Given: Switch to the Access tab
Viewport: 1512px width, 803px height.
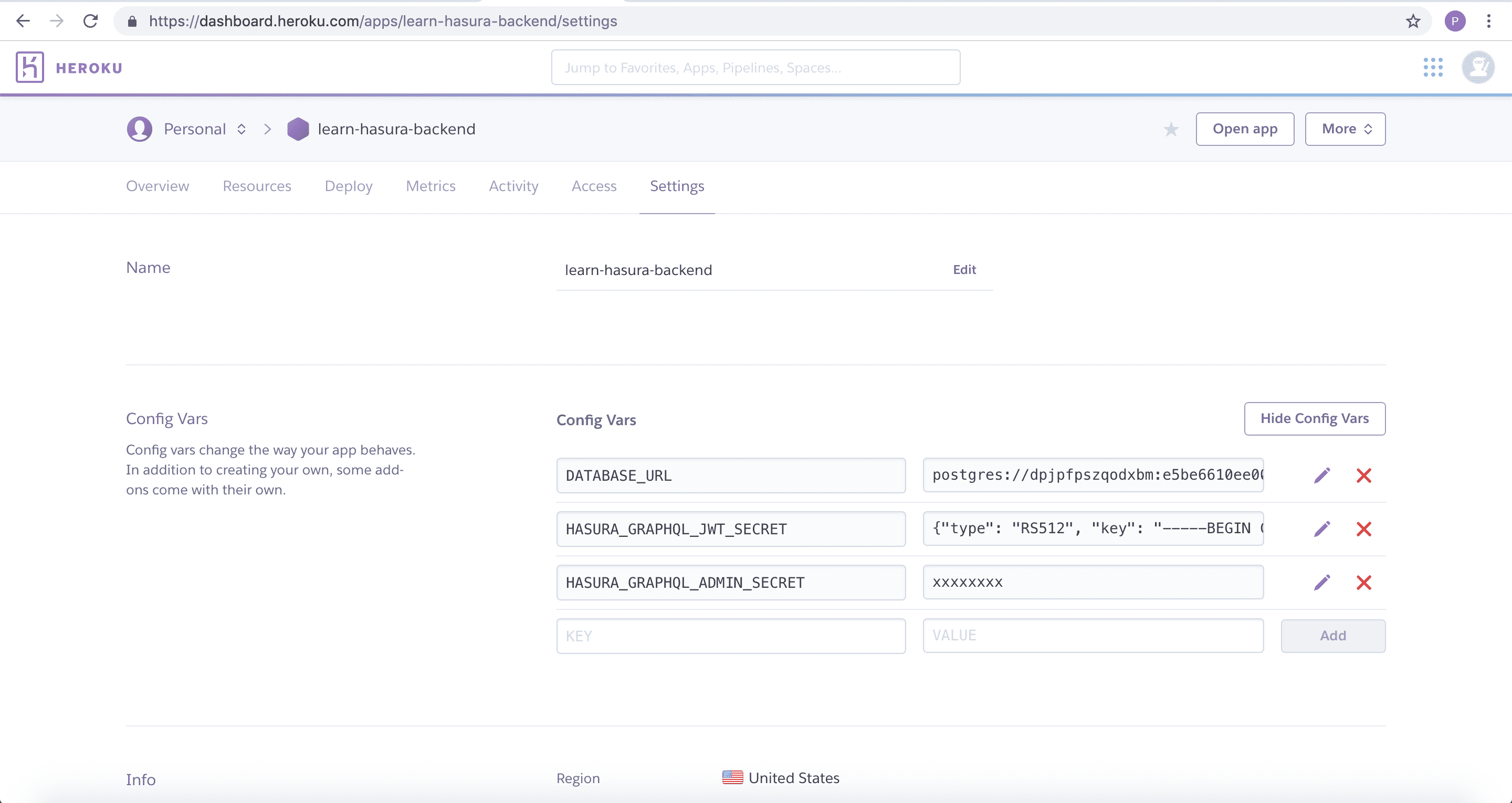Looking at the screenshot, I should pos(594,186).
